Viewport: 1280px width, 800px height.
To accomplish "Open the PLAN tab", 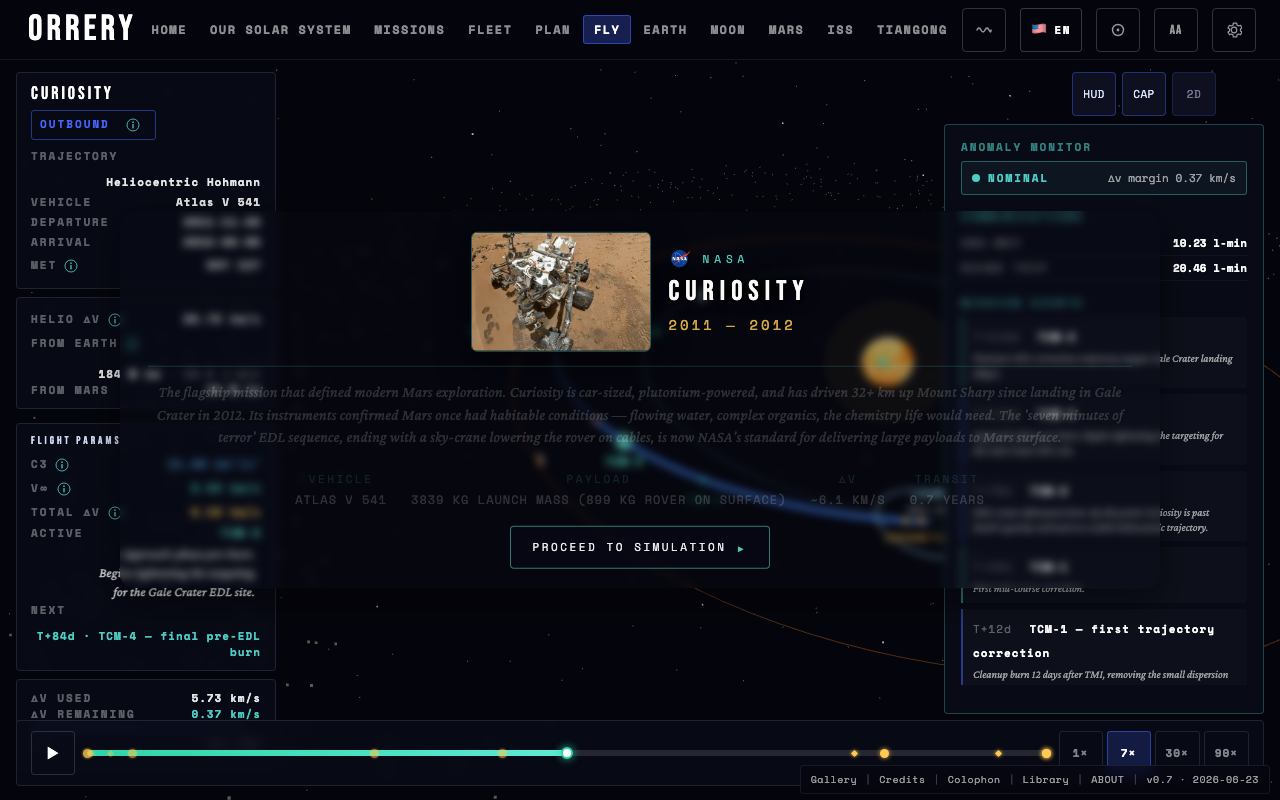I will pos(552,30).
